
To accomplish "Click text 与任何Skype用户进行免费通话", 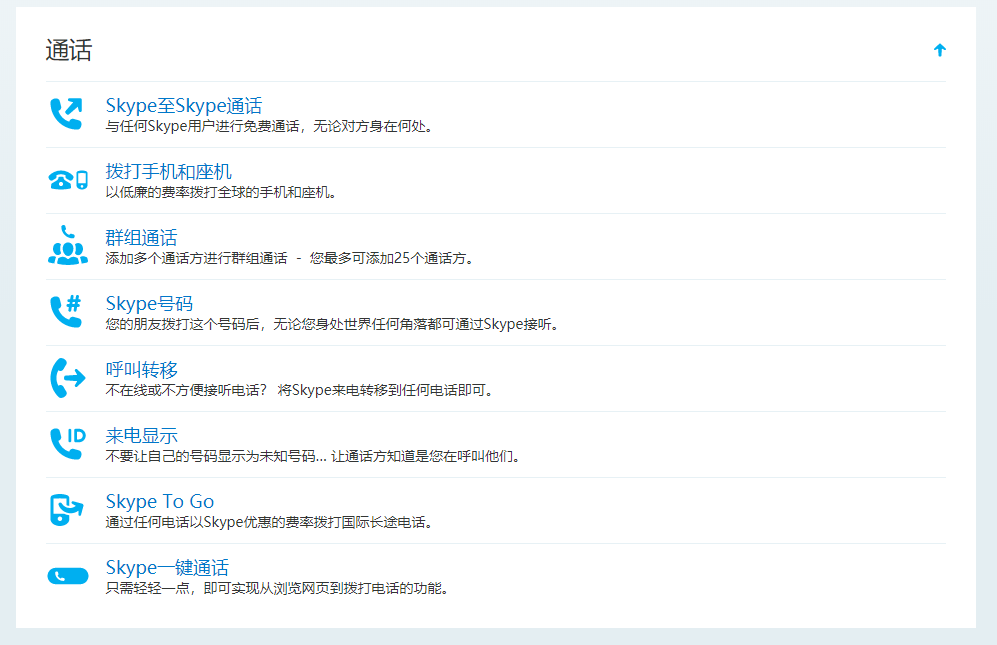I will coord(202,127).
